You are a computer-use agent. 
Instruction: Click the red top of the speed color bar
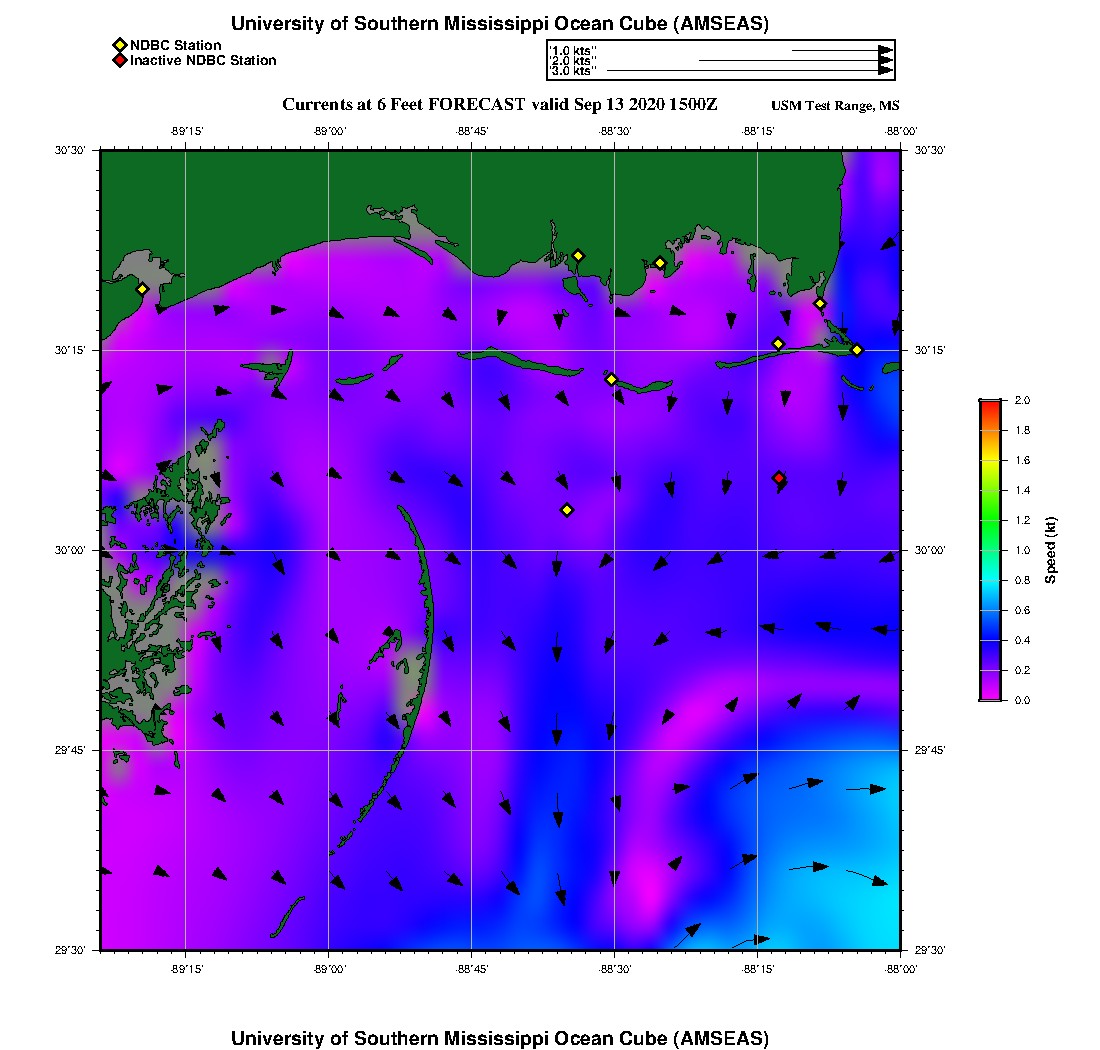(x=990, y=404)
